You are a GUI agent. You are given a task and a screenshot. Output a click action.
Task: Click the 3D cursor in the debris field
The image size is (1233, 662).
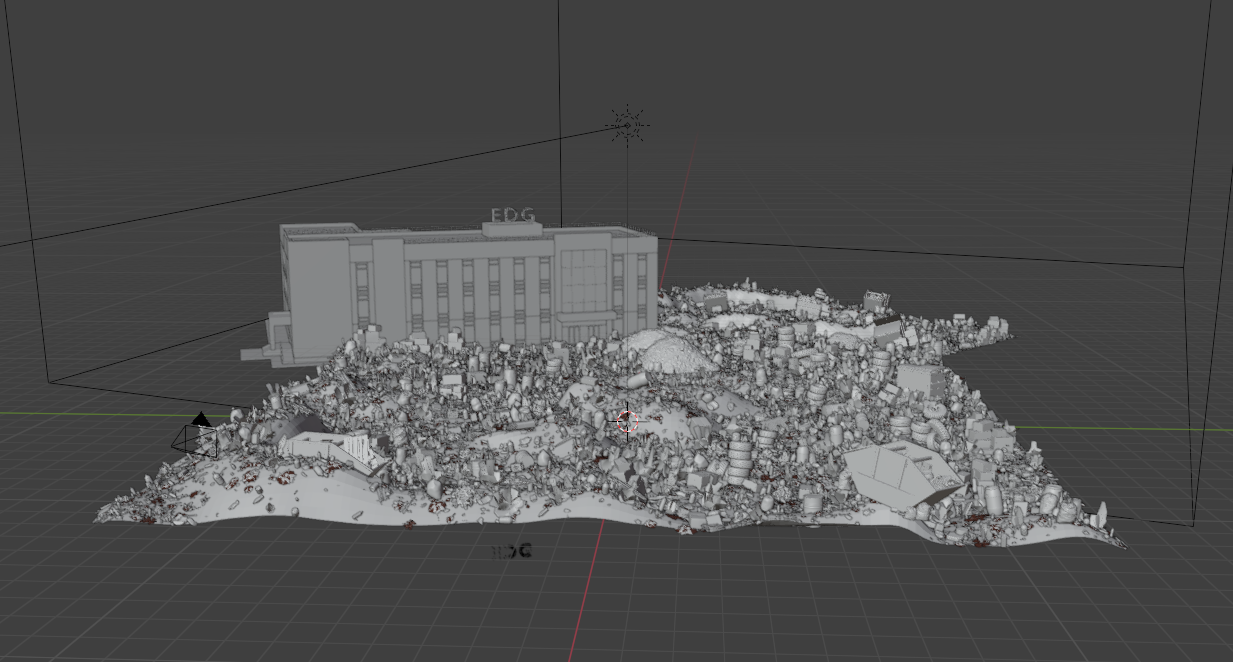627,422
